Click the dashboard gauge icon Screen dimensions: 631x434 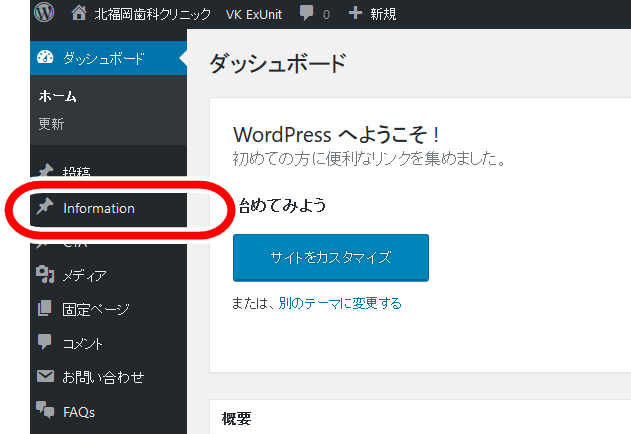tap(45, 58)
